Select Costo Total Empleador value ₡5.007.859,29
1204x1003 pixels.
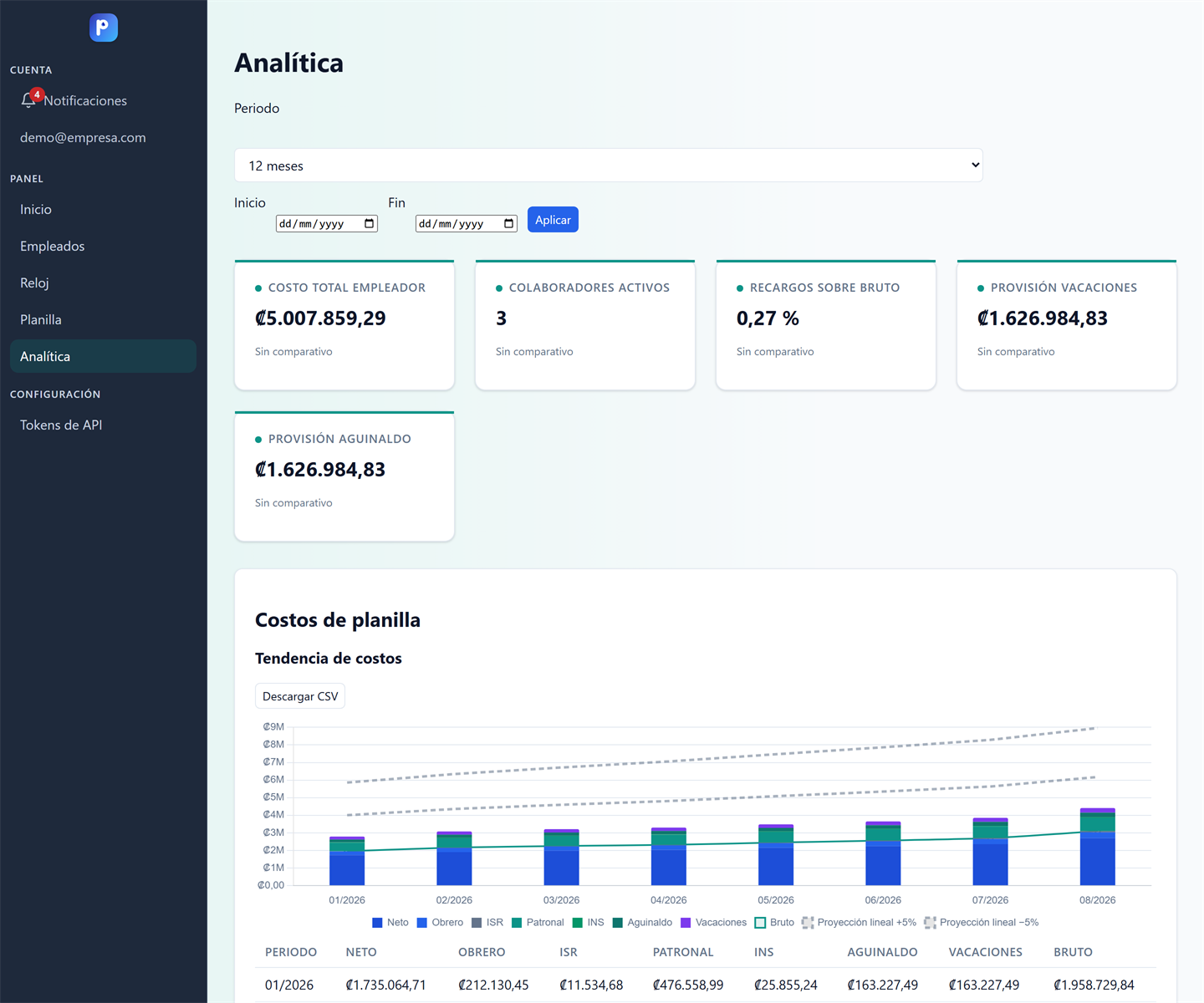(320, 318)
